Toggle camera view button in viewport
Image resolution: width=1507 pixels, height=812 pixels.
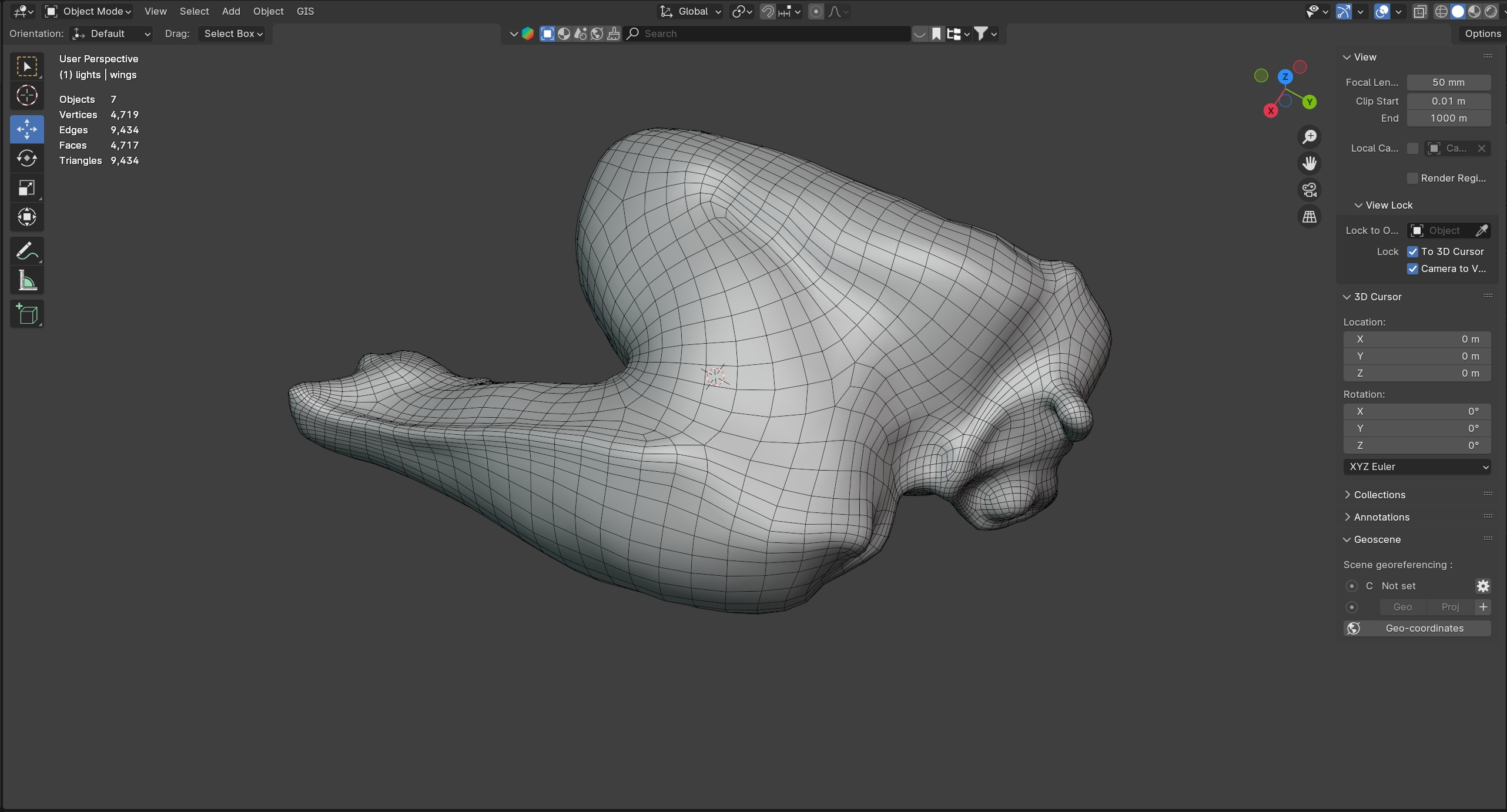point(1309,190)
